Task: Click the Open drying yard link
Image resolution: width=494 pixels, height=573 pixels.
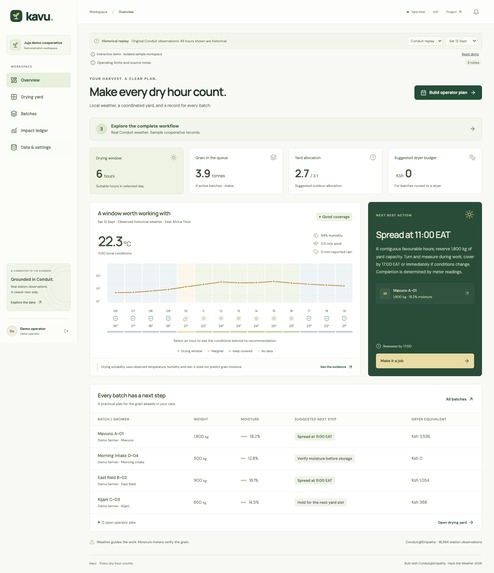Action: click(455, 523)
